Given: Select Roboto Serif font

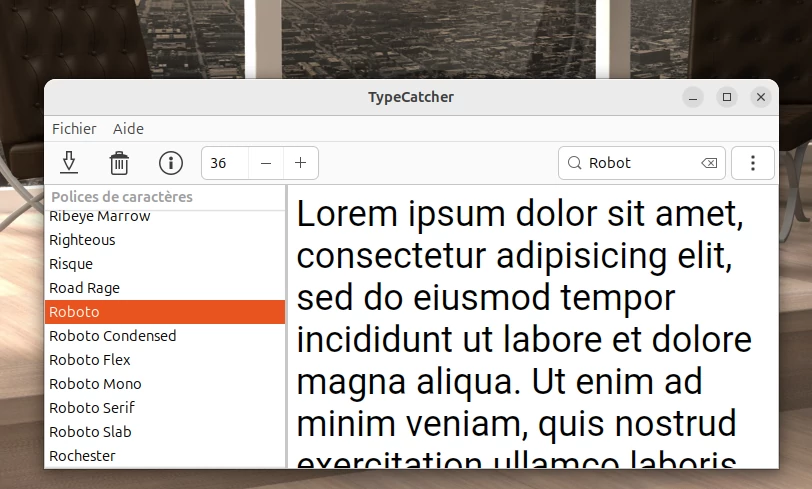Looking at the screenshot, I should [x=165, y=408].
